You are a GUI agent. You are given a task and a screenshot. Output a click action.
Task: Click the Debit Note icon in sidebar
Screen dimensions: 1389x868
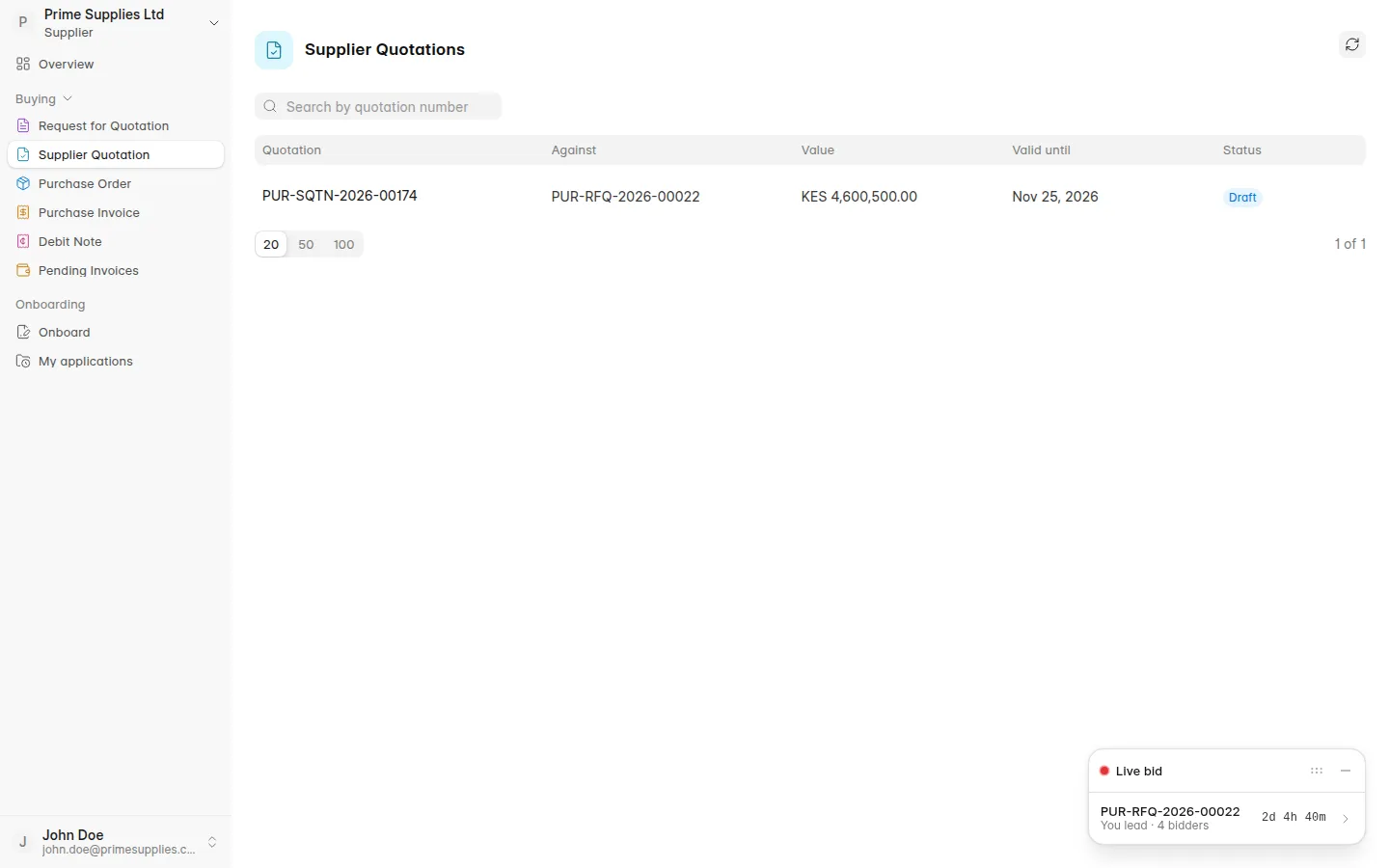pos(23,242)
